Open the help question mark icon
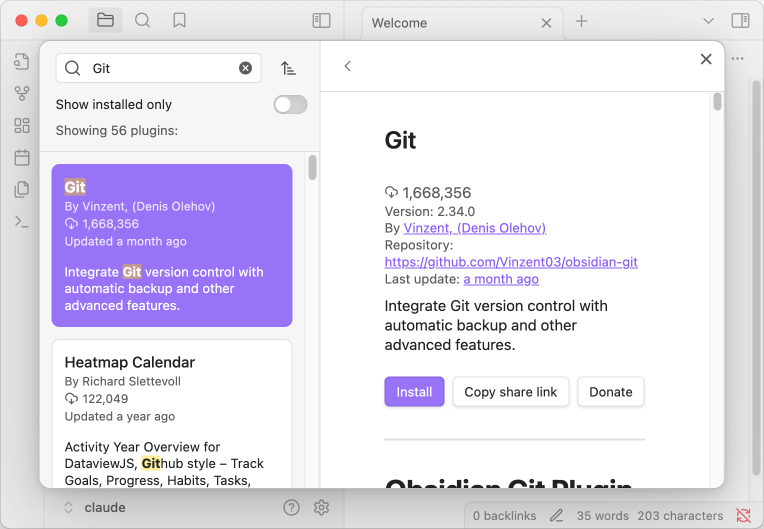 pos(291,508)
